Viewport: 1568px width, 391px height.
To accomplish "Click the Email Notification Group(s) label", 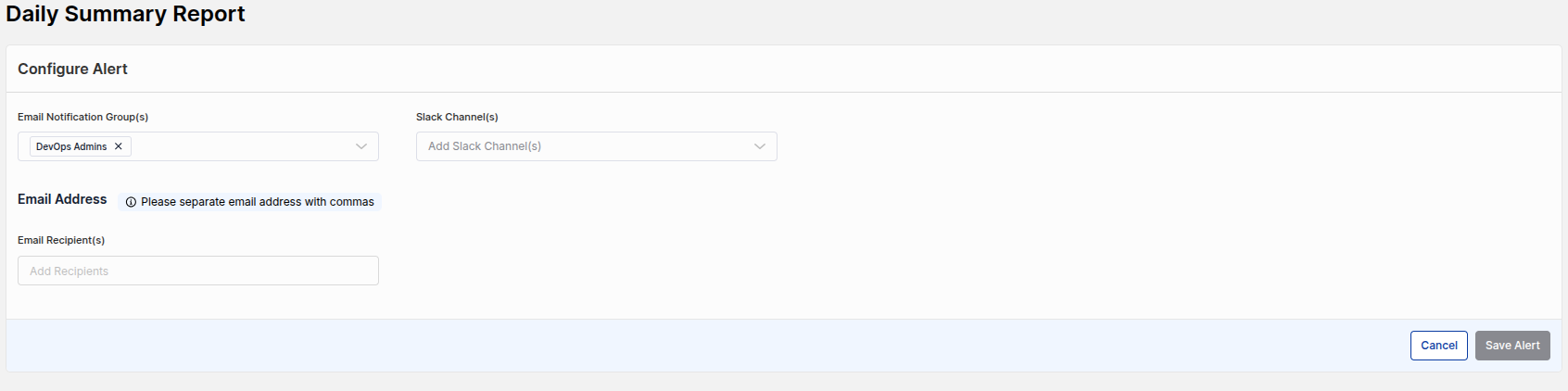I will [x=82, y=117].
